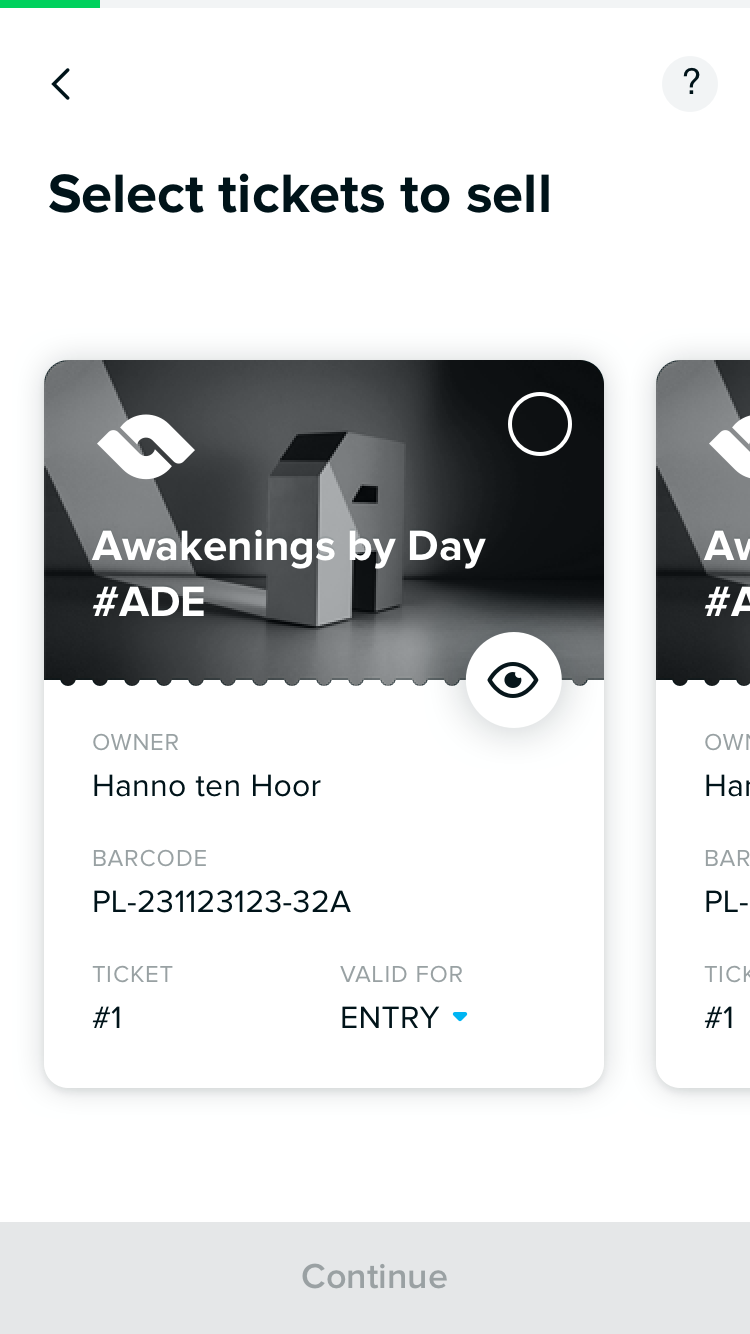Click ticket number #1 on second card

(719, 1017)
